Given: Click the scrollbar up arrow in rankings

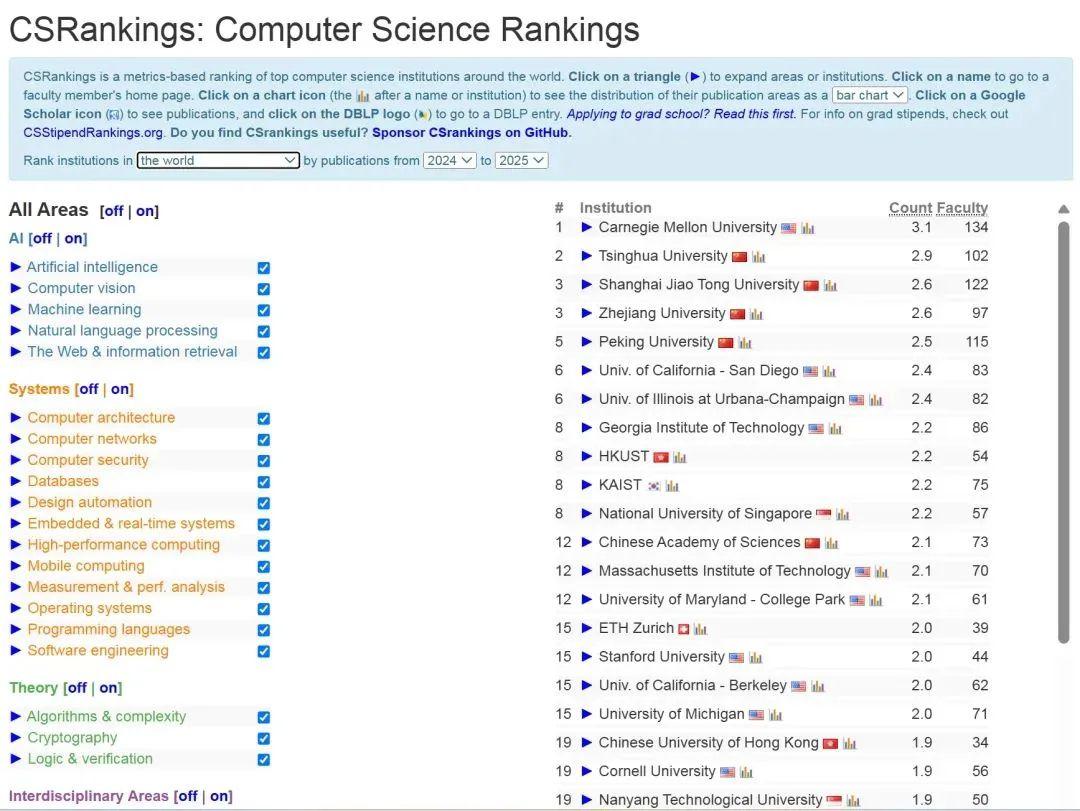Looking at the screenshot, I should point(1063,209).
